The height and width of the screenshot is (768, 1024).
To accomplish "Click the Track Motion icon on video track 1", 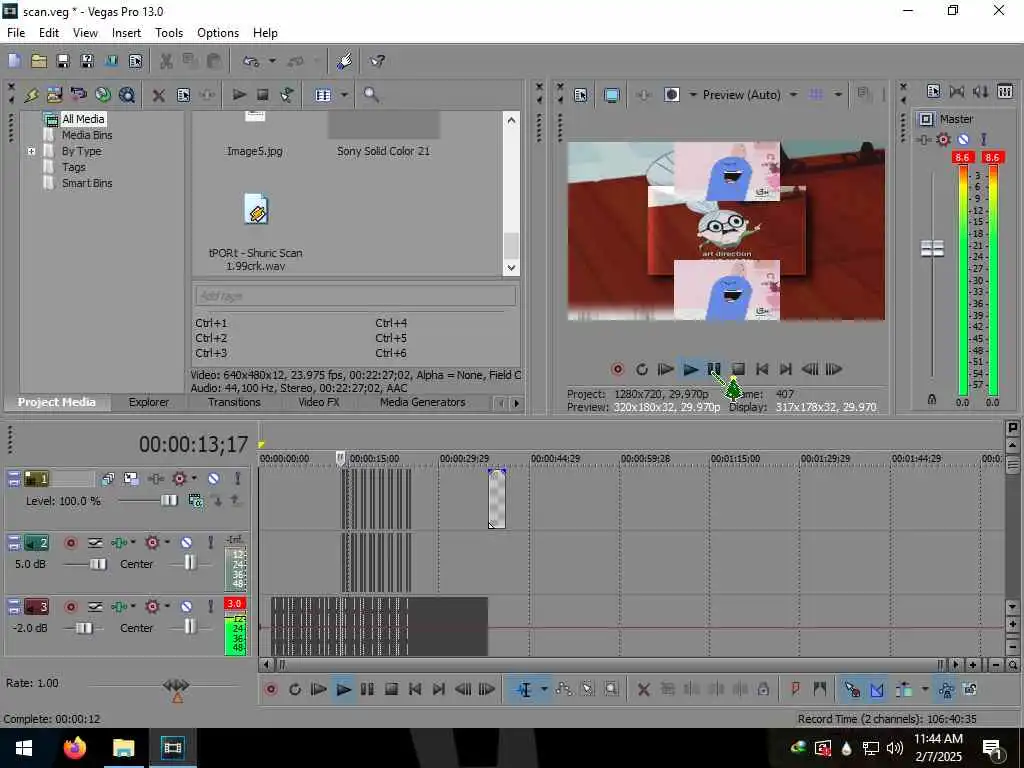I will point(131,479).
